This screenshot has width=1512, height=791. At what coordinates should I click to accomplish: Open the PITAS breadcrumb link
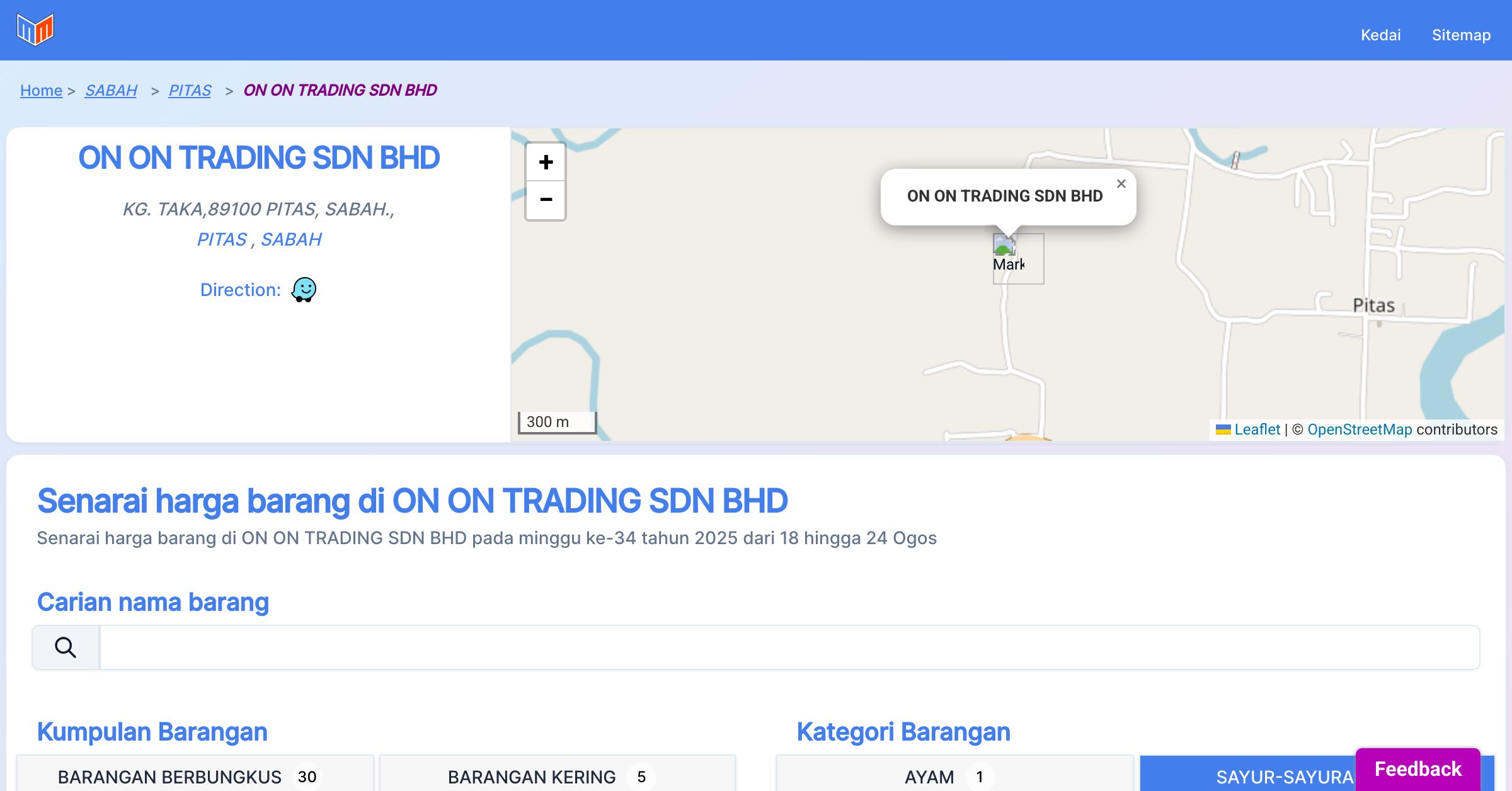pos(190,91)
